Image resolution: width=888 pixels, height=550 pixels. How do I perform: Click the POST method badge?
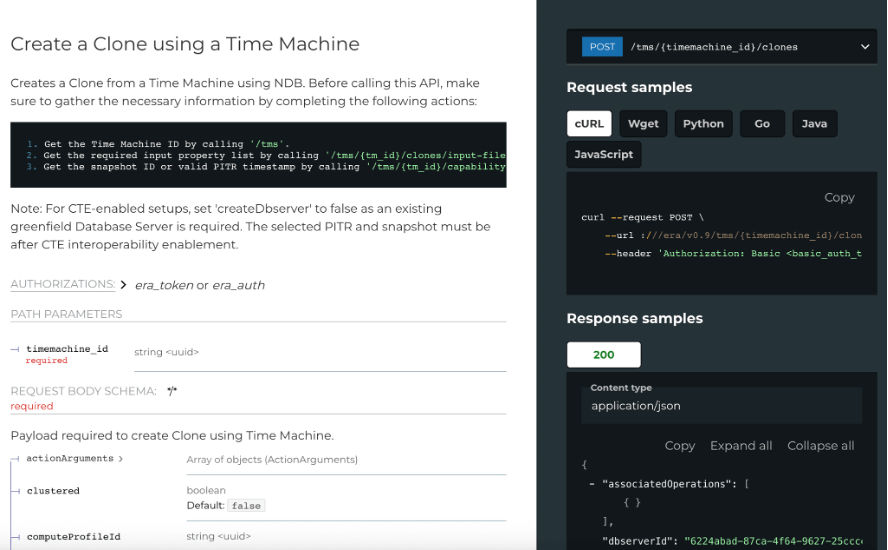[602, 47]
